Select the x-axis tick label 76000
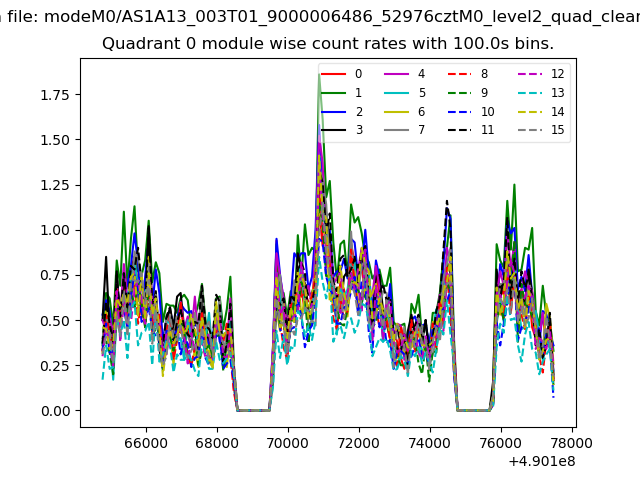The height and width of the screenshot is (480, 640). (502, 443)
